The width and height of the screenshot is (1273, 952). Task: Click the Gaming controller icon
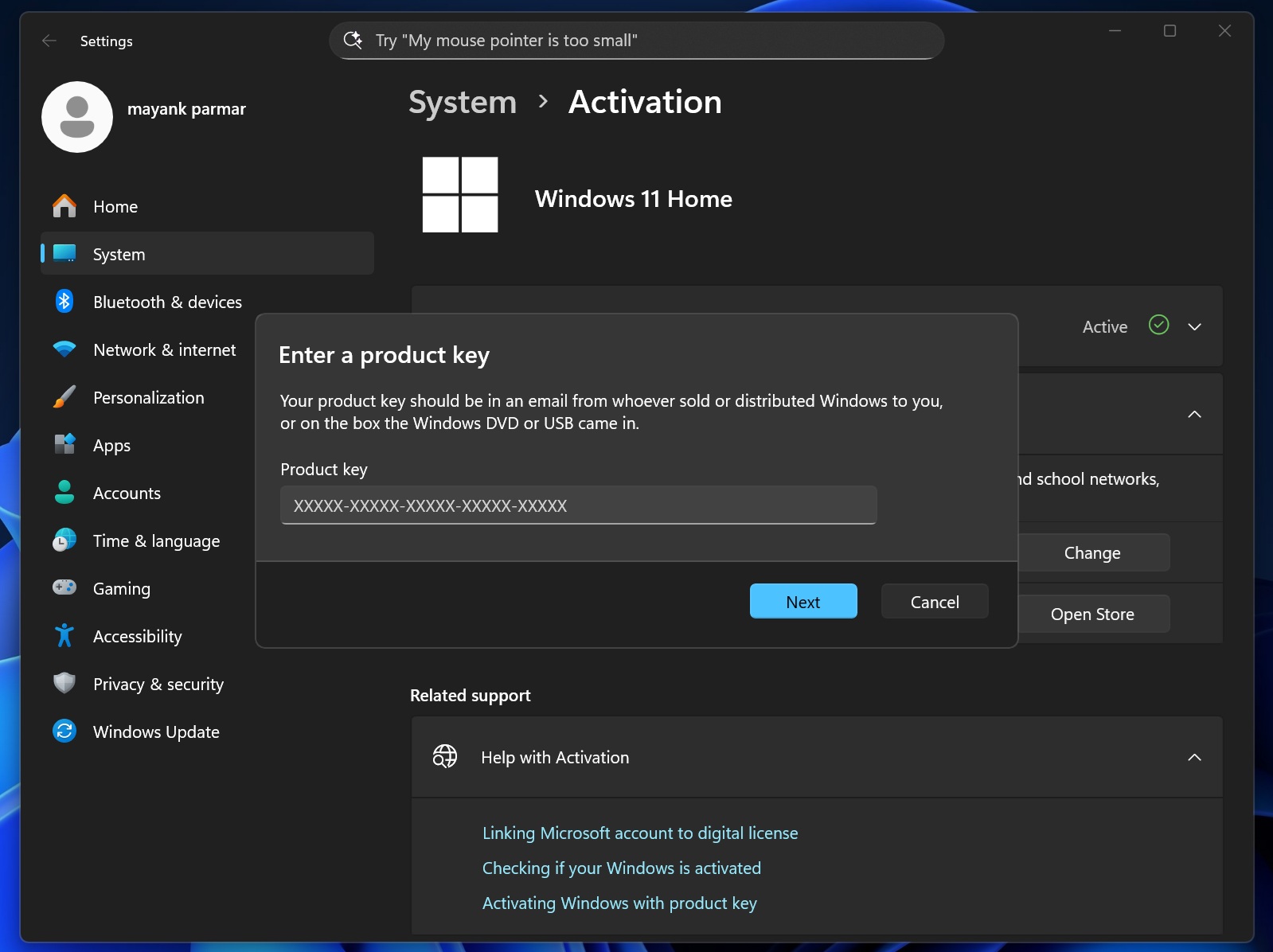click(64, 587)
